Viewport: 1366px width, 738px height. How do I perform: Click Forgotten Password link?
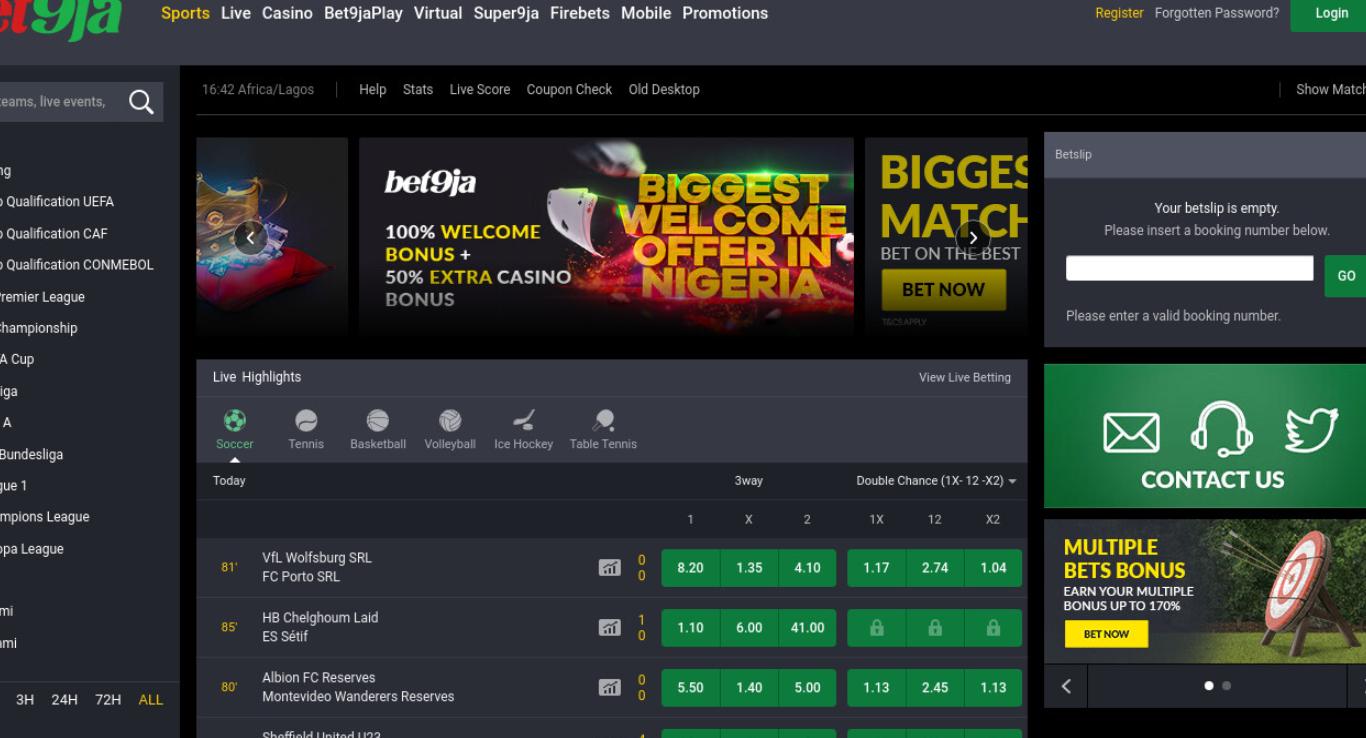pos(1217,13)
